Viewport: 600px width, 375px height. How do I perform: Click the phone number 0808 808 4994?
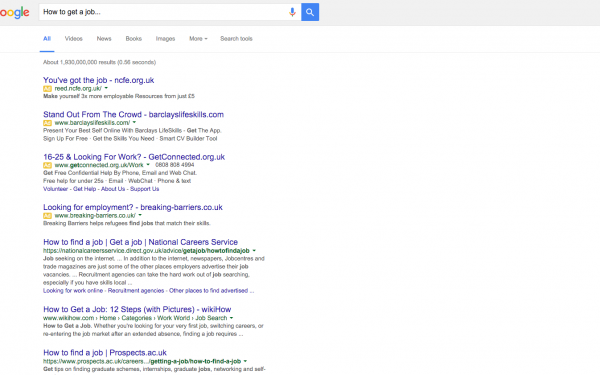175,165
